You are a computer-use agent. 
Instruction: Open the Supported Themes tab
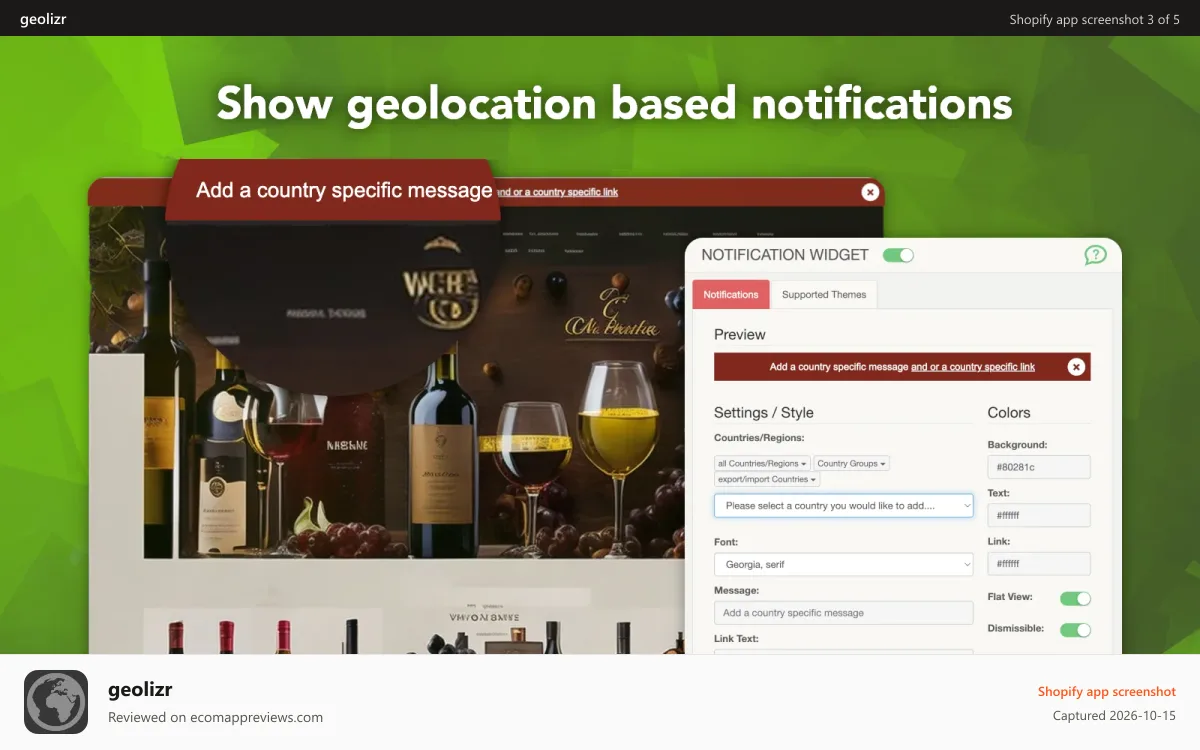(824, 295)
